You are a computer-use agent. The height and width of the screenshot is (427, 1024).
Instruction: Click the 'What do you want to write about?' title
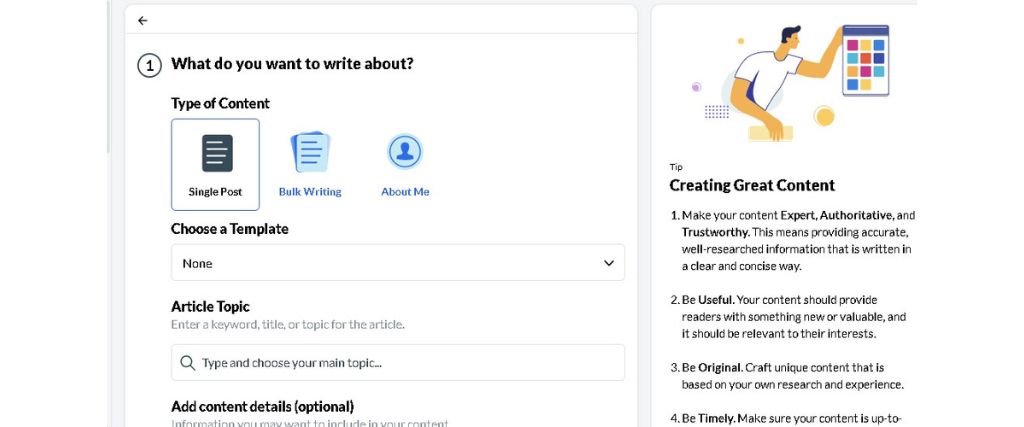tap(292, 64)
